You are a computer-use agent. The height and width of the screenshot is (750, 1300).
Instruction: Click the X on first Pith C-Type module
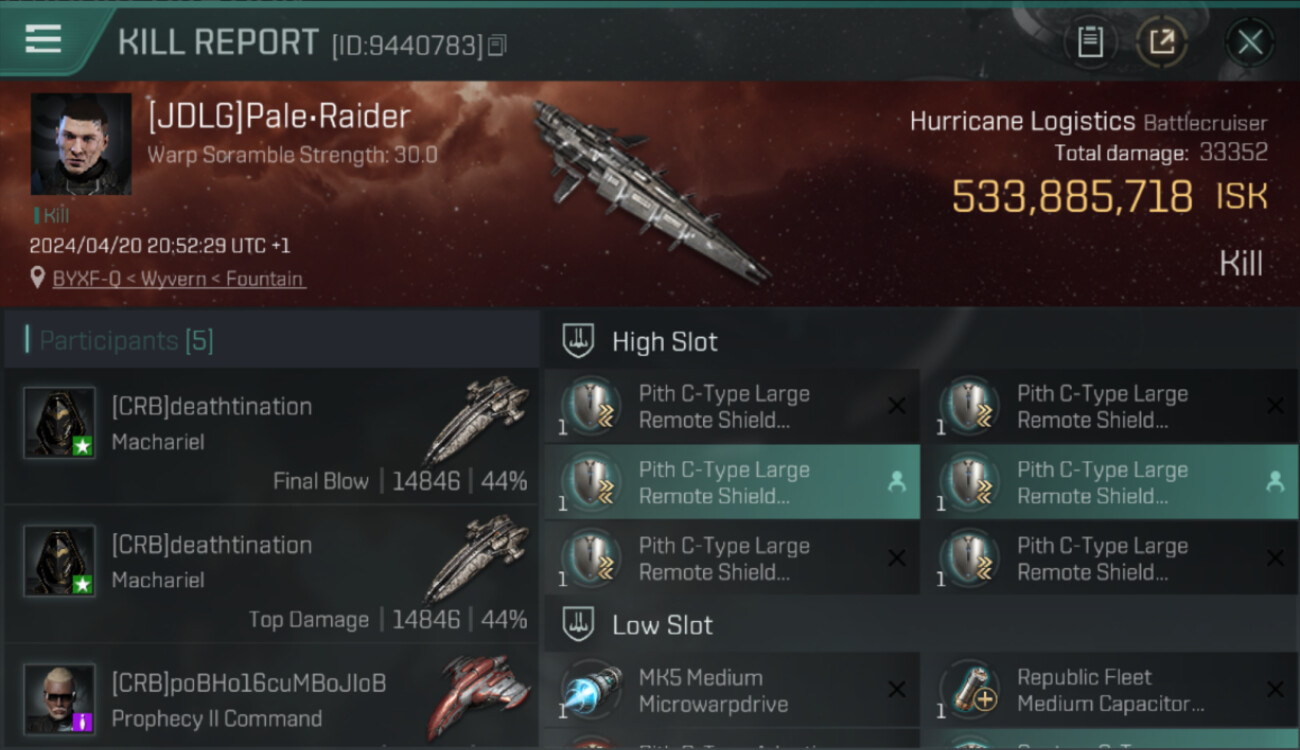coord(897,406)
